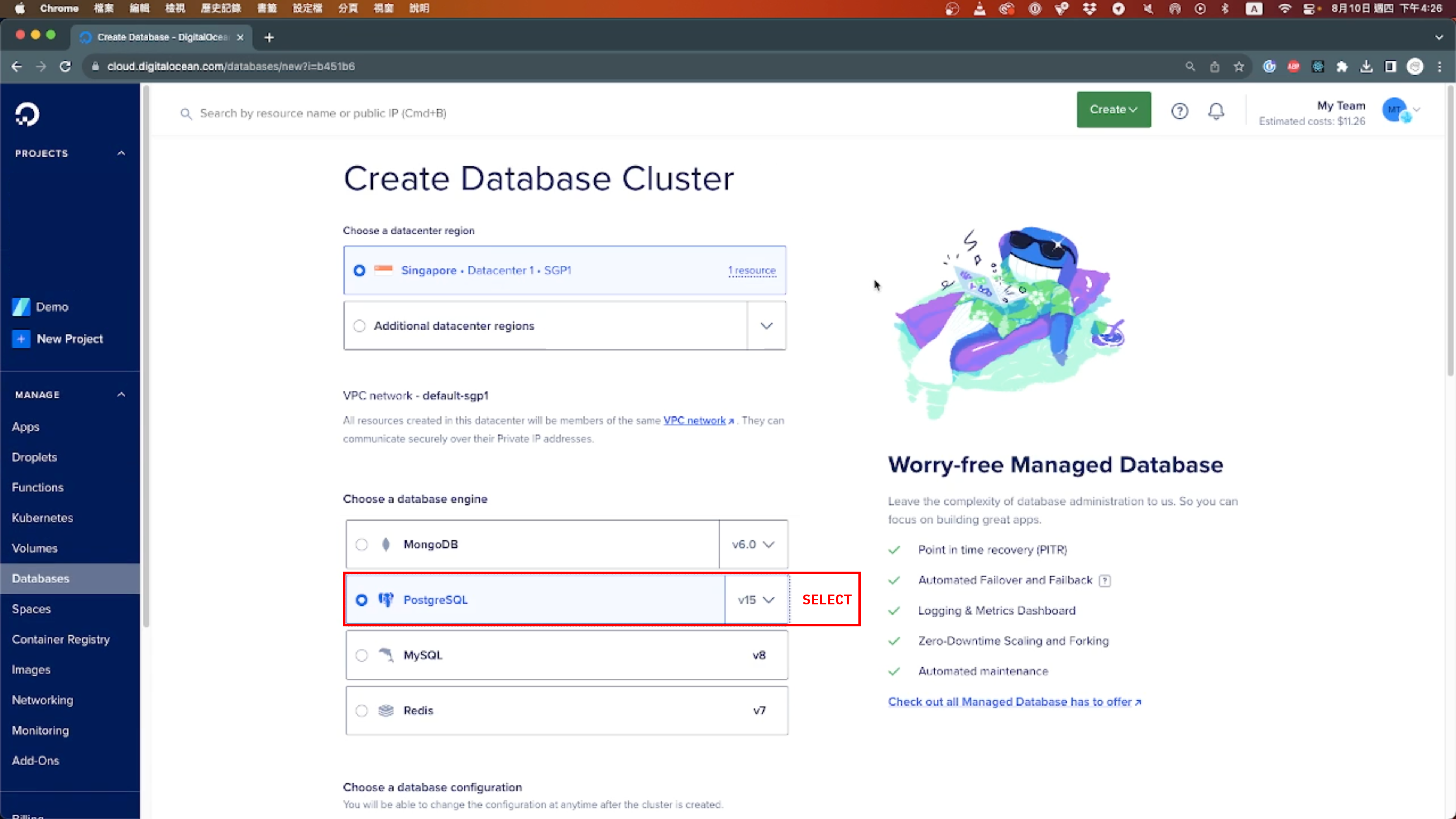Open the VPC network link
The height and width of the screenshot is (819, 1456).
695,420
